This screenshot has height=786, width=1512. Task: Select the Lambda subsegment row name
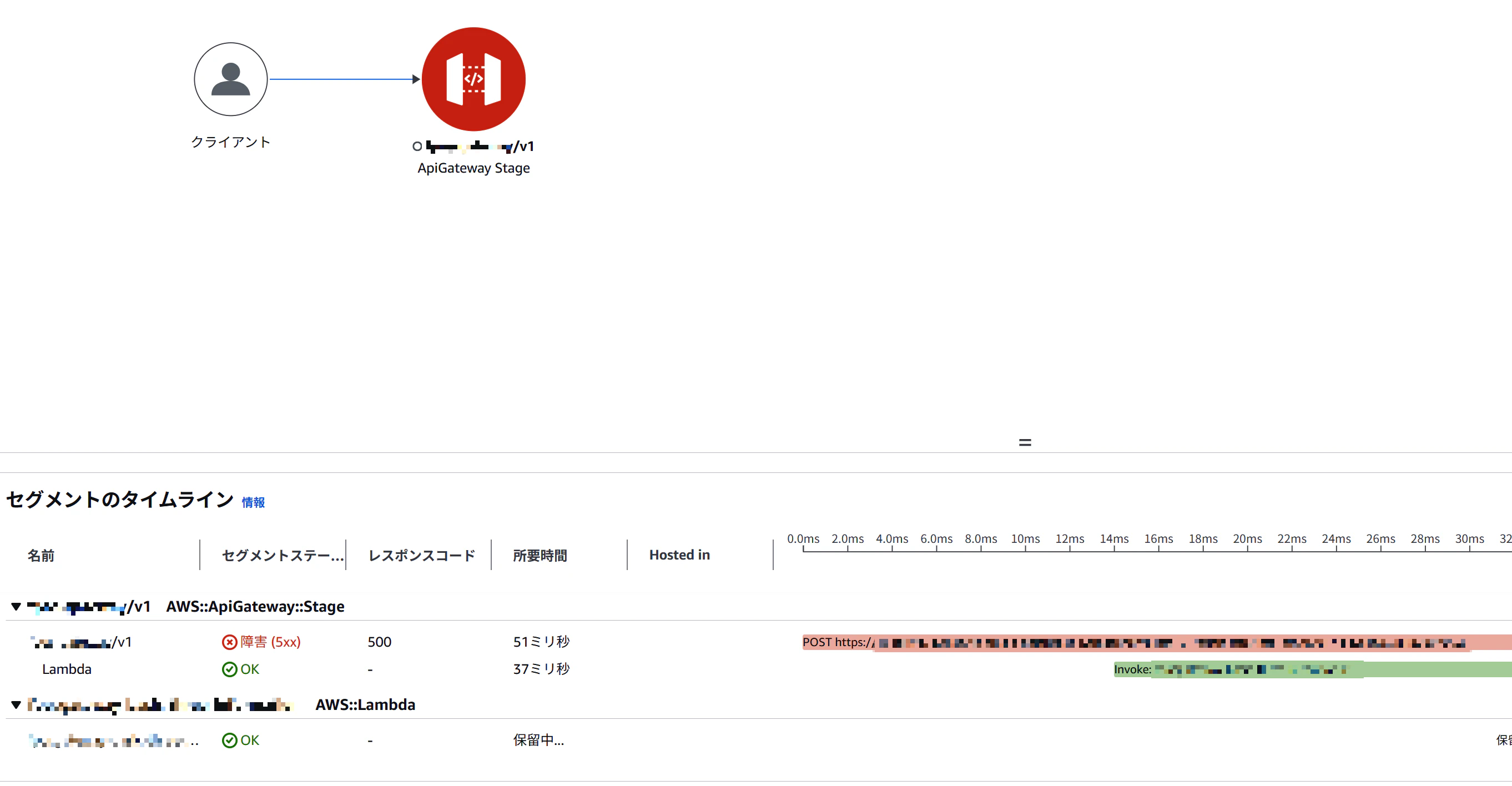pyautogui.click(x=67, y=669)
